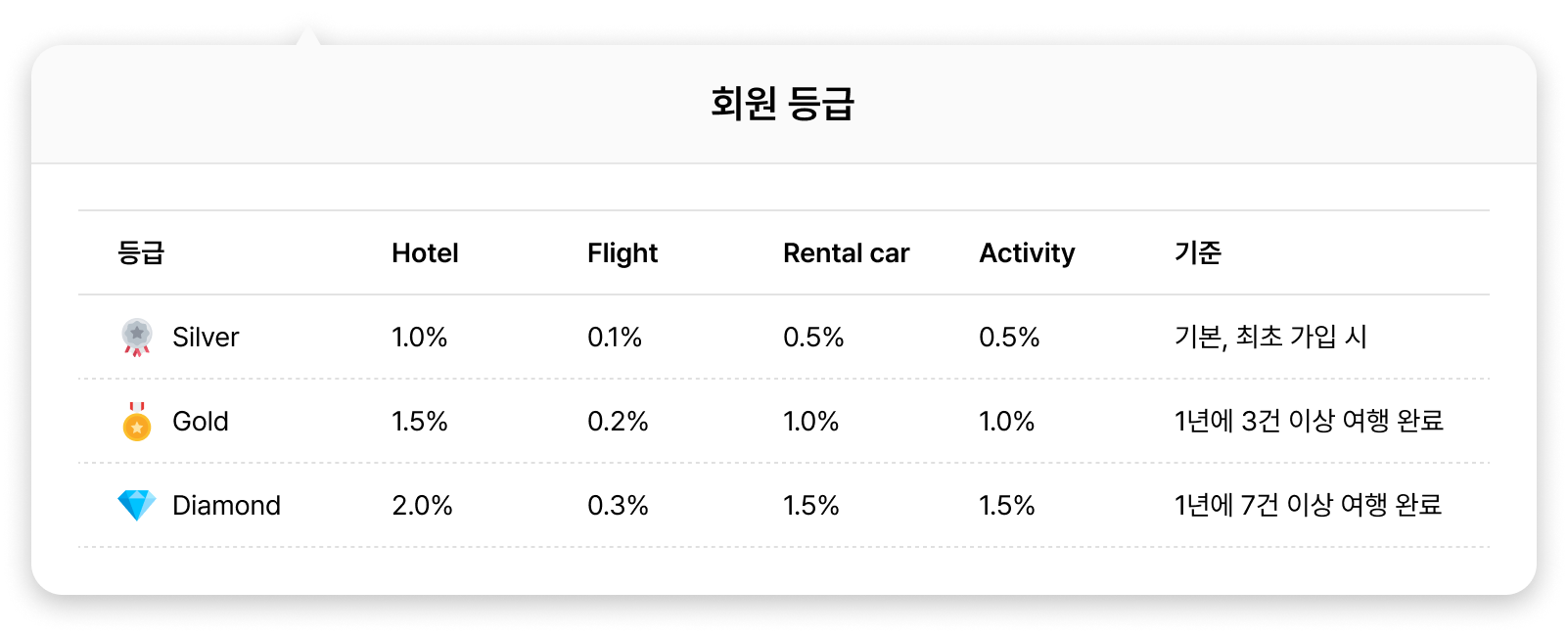
Task: Click the Gold tier label
Action: [x=201, y=422]
